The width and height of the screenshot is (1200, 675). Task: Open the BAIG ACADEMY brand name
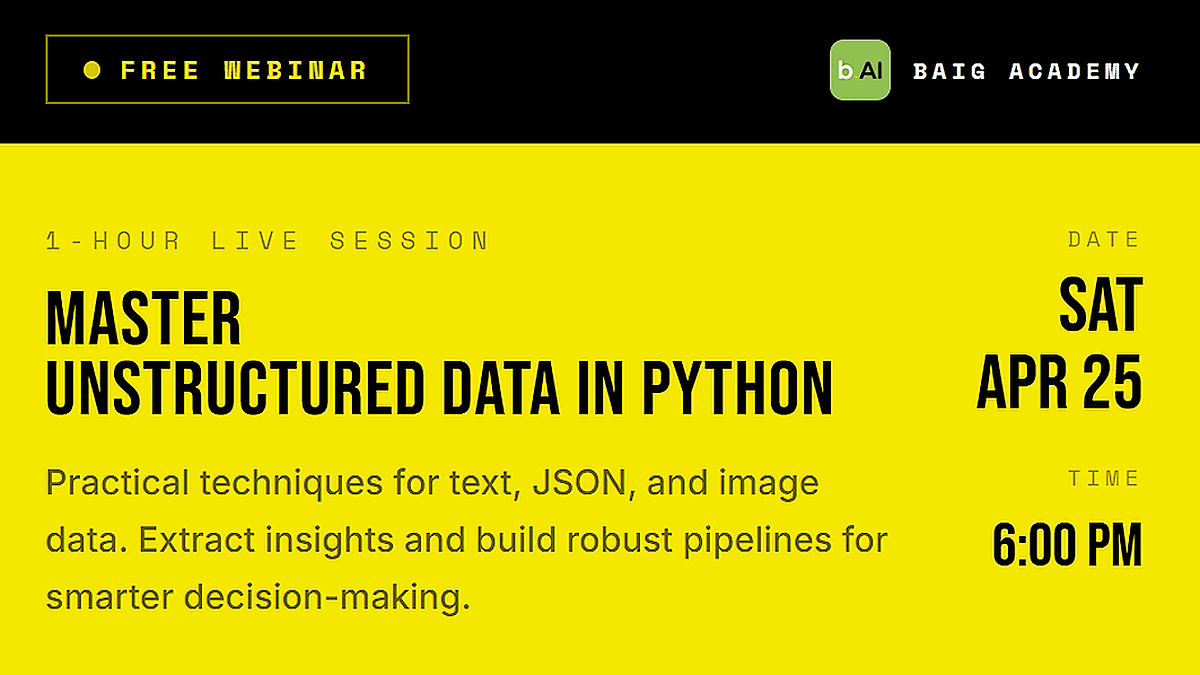[x=1026, y=71]
